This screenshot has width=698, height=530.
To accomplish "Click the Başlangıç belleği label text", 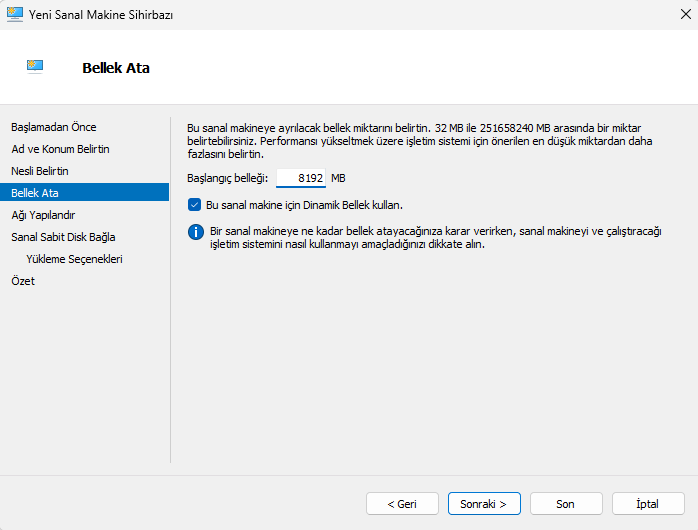I will 228,178.
